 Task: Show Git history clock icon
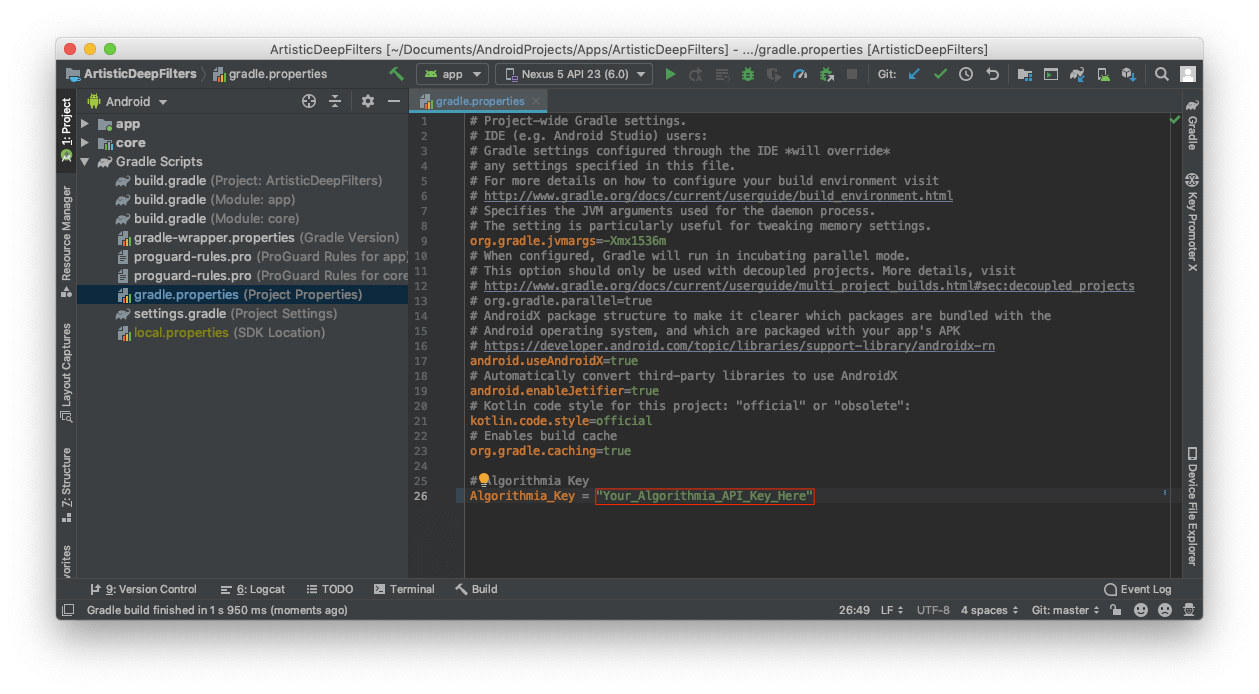(x=966, y=74)
